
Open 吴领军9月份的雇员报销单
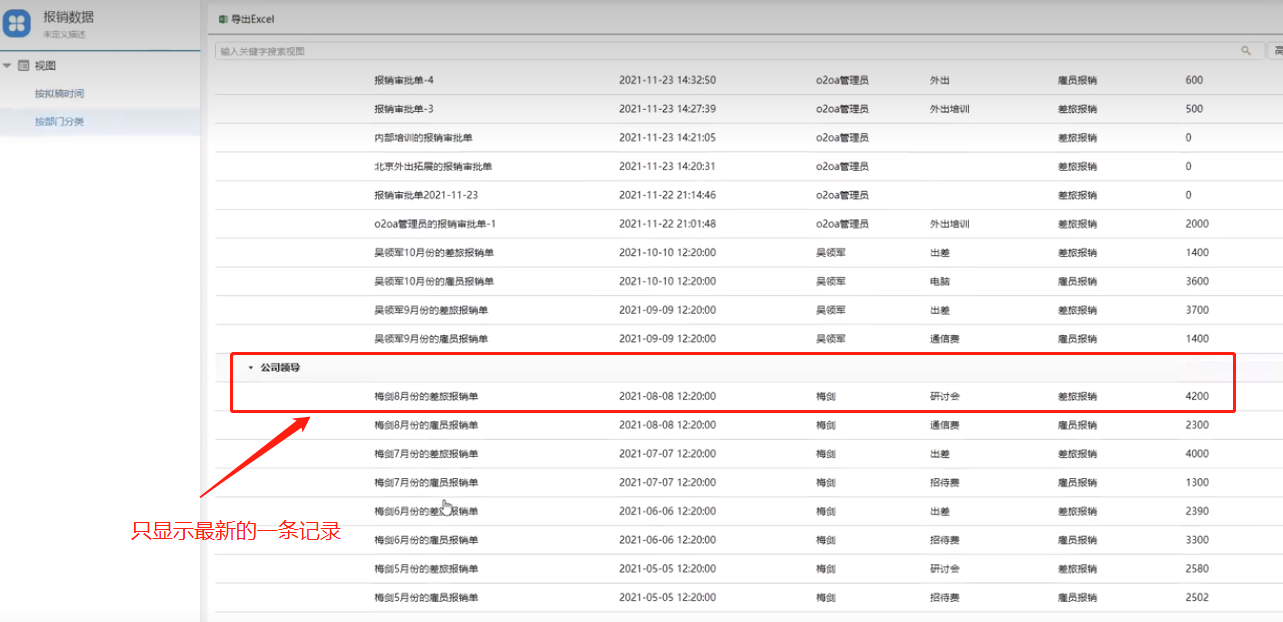point(431,339)
